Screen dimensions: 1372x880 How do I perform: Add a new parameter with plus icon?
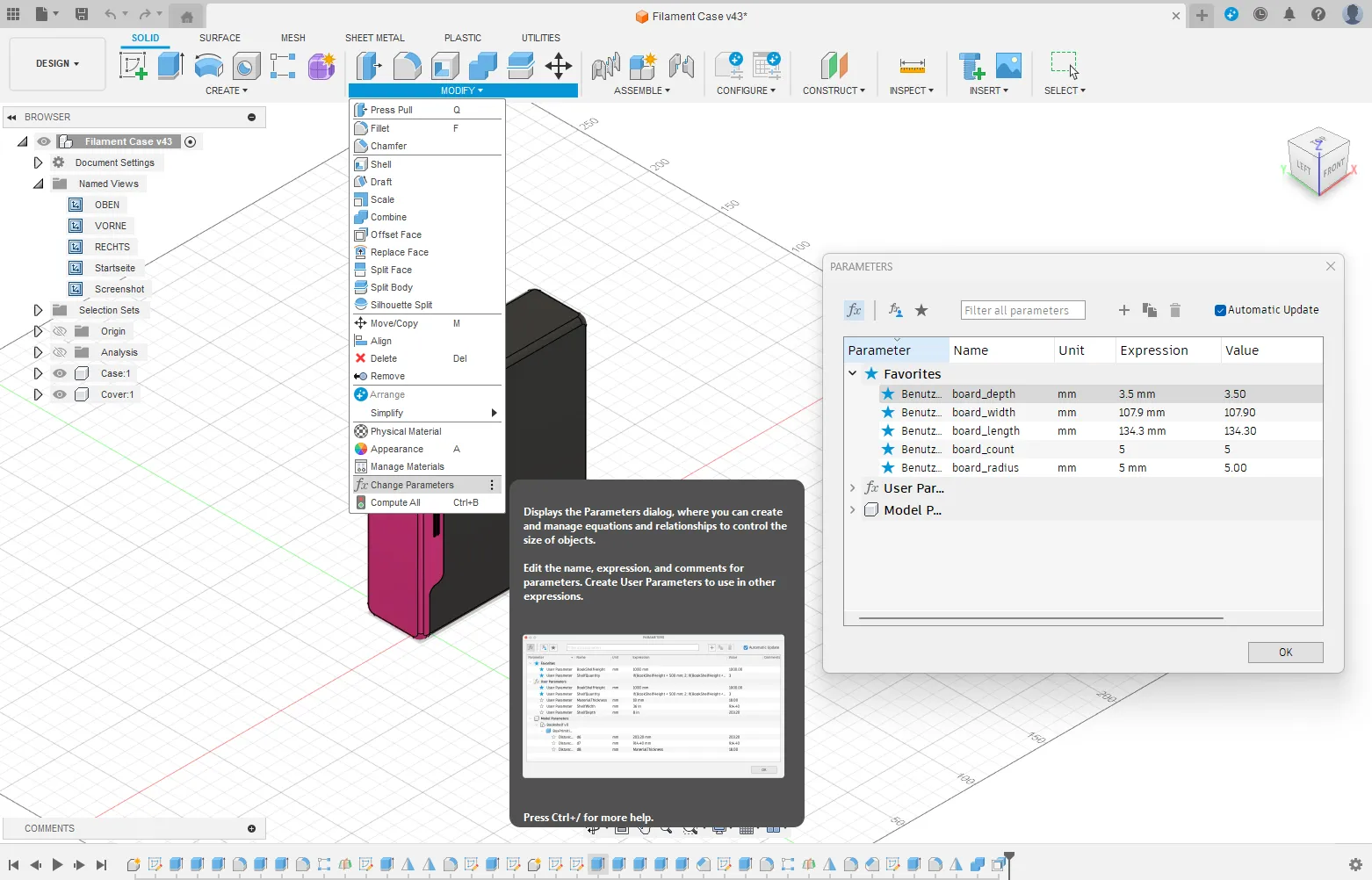(x=1123, y=310)
